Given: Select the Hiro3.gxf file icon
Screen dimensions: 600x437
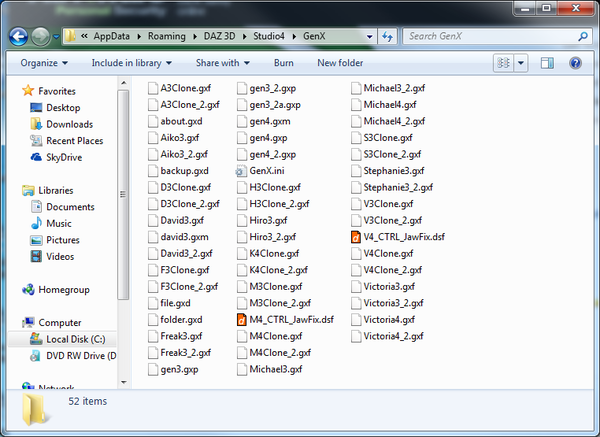Looking at the screenshot, I should [x=241, y=220].
